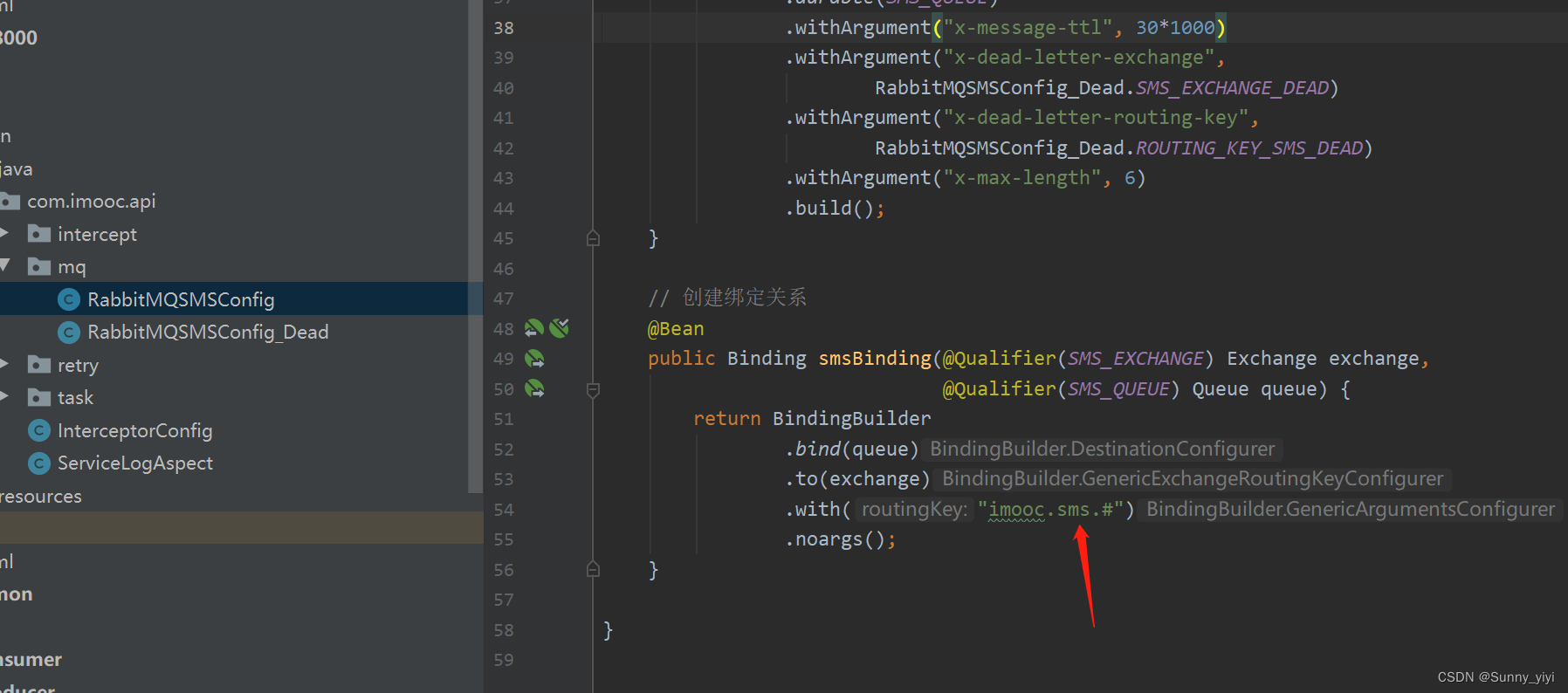This screenshot has height=693, width=1568.
Task: Click the project panel vertical scrollbar
Action: (476, 246)
